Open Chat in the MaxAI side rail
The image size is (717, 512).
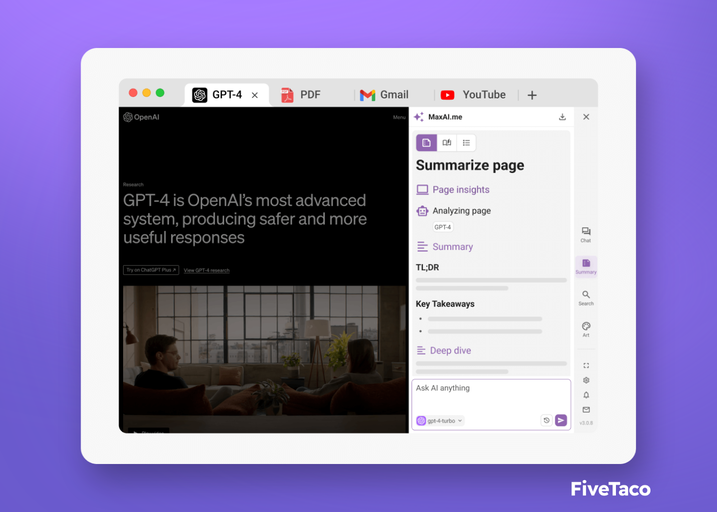[586, 234]
